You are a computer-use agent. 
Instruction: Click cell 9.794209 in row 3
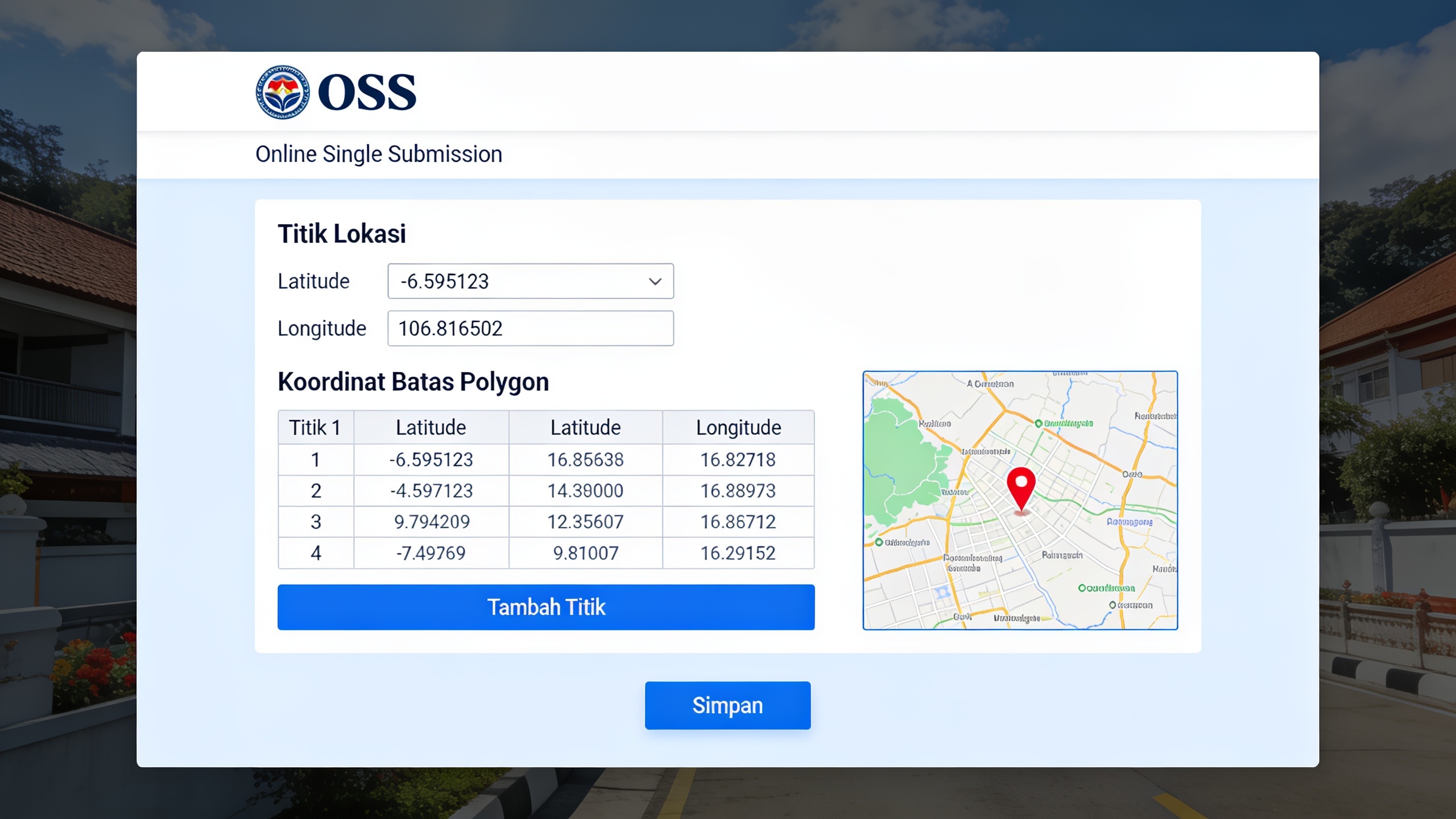(x=431, y=522)
